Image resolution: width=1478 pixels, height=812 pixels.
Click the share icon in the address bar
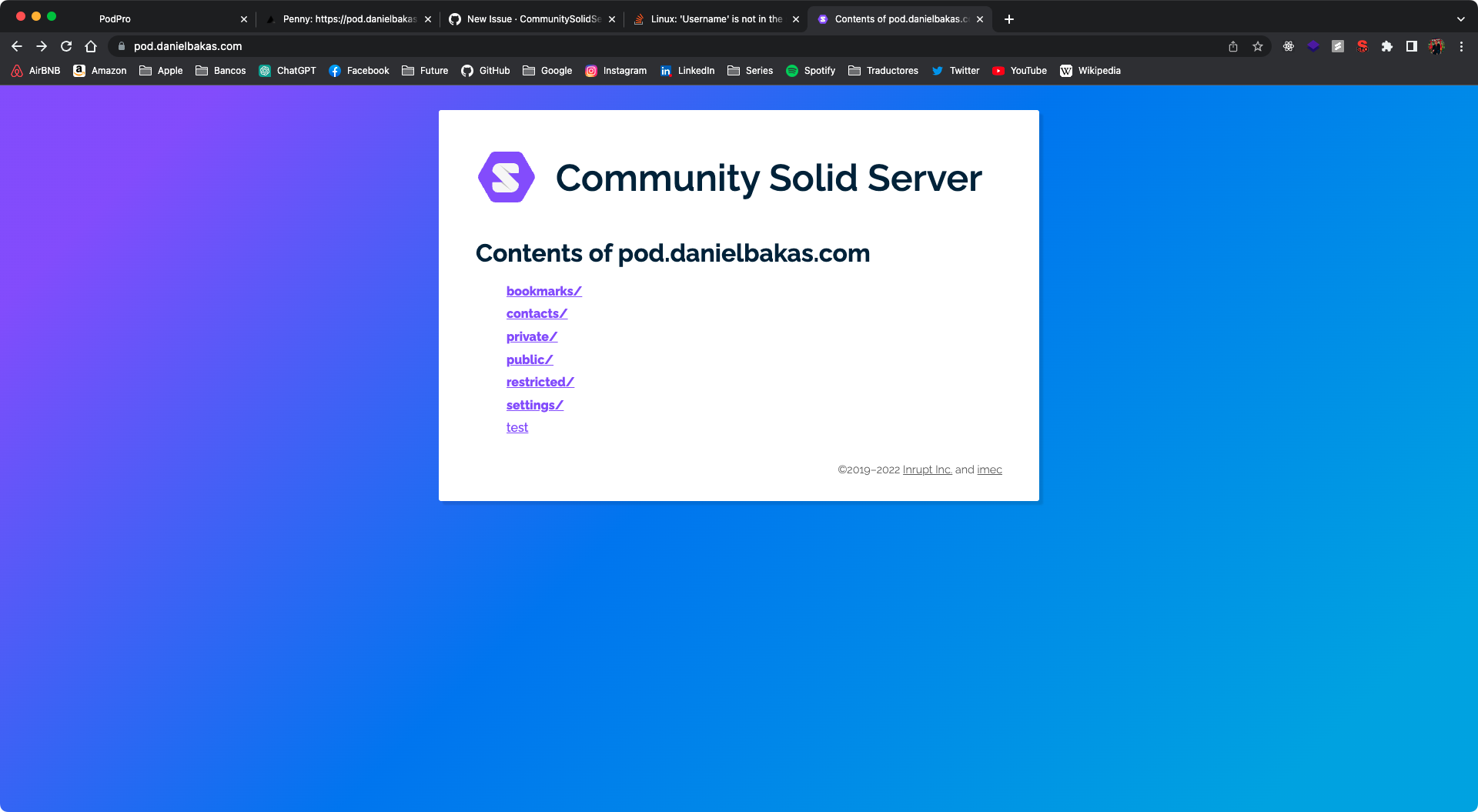[1233, 46]
